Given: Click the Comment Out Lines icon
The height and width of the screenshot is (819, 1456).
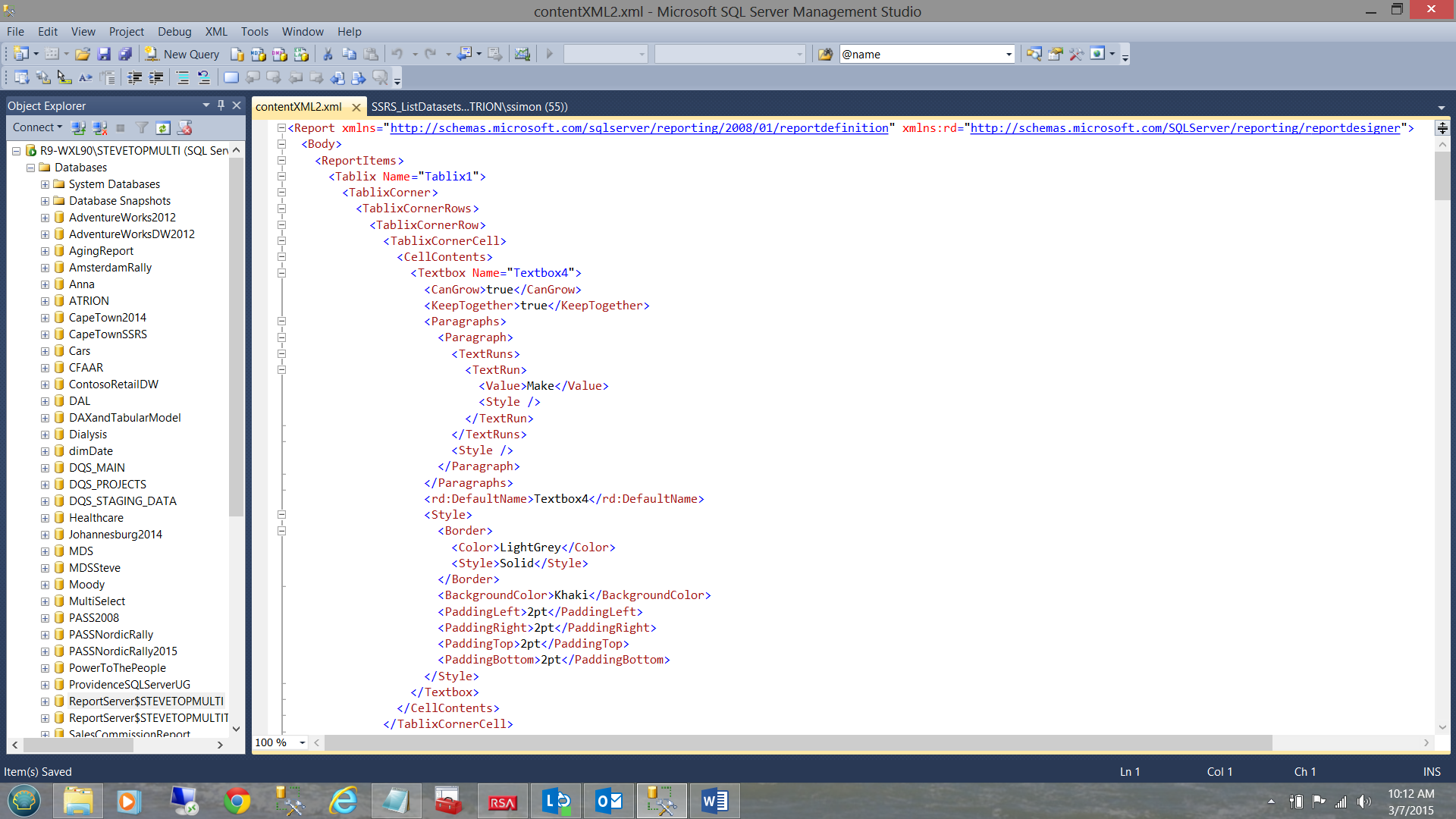Looking at the screenshot, I should click(x=183, y=77).
